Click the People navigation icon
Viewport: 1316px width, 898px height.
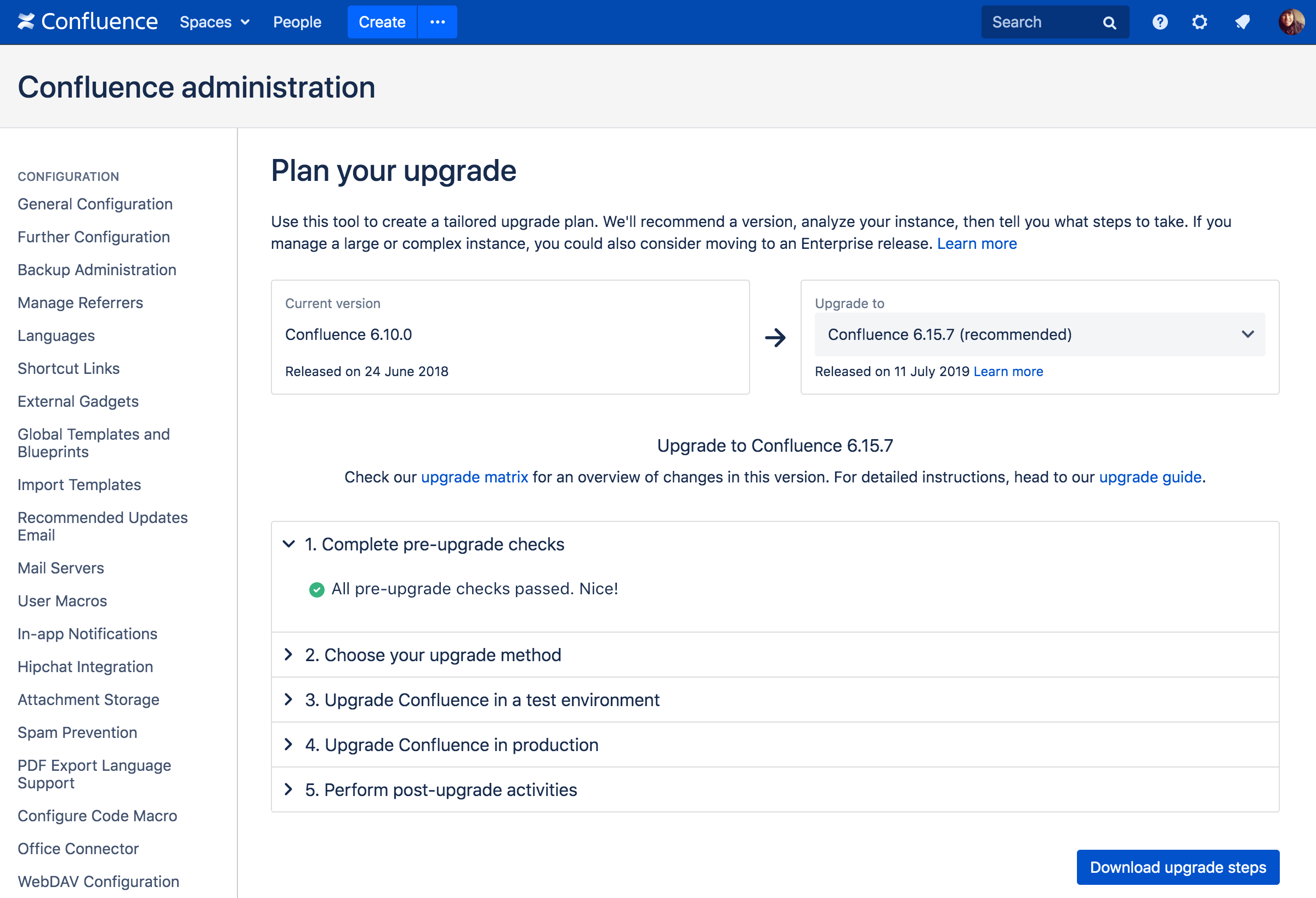click(x=296, y=22)
